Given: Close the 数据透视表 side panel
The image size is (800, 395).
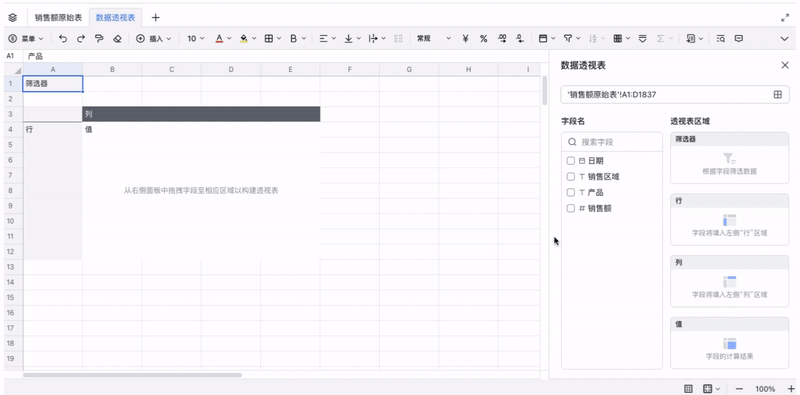Looking at the screenshot, I should (x=785, y=65).
